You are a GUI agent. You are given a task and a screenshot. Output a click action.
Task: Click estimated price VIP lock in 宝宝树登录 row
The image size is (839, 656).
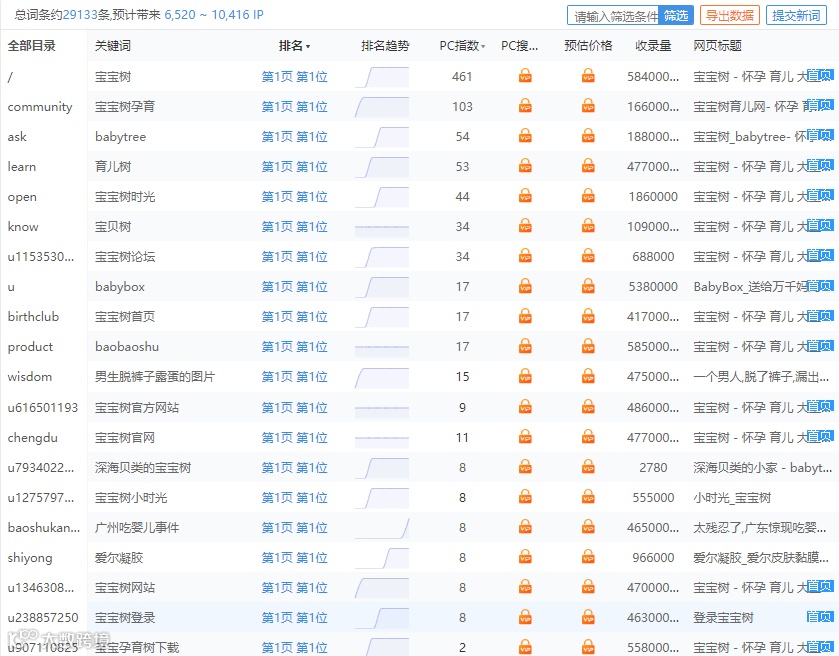(588, 616)
